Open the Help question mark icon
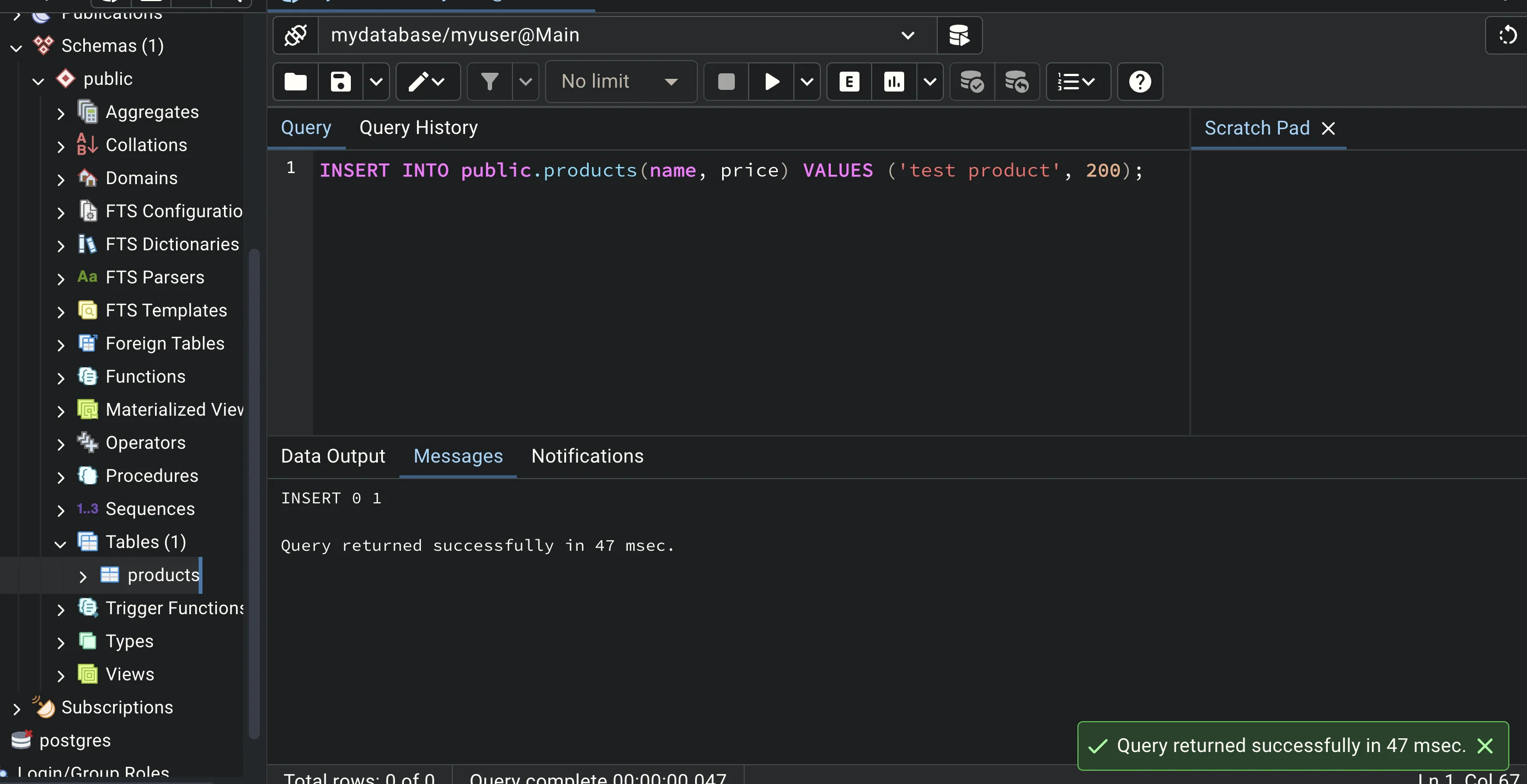This screenshot has height=784, width=1527. tap(1139, 82)
